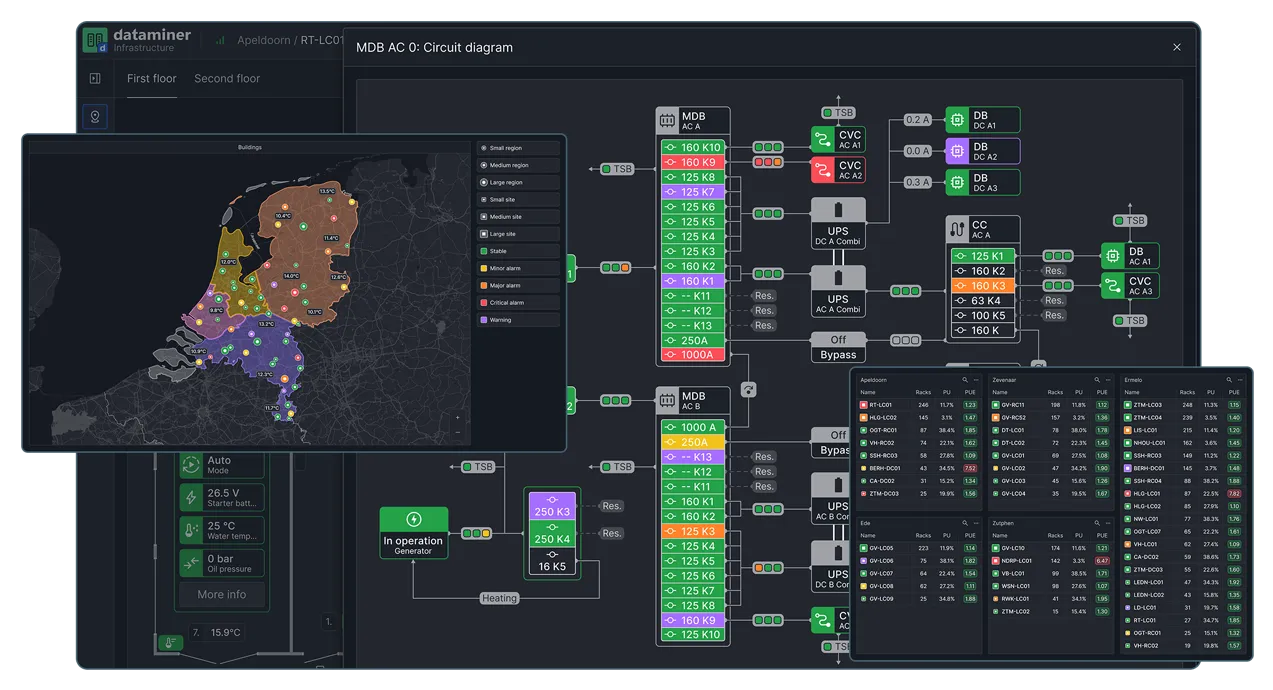Search in the Apeldoorn table
Viewport: 1273px width, 690px height.
(965, 380)
